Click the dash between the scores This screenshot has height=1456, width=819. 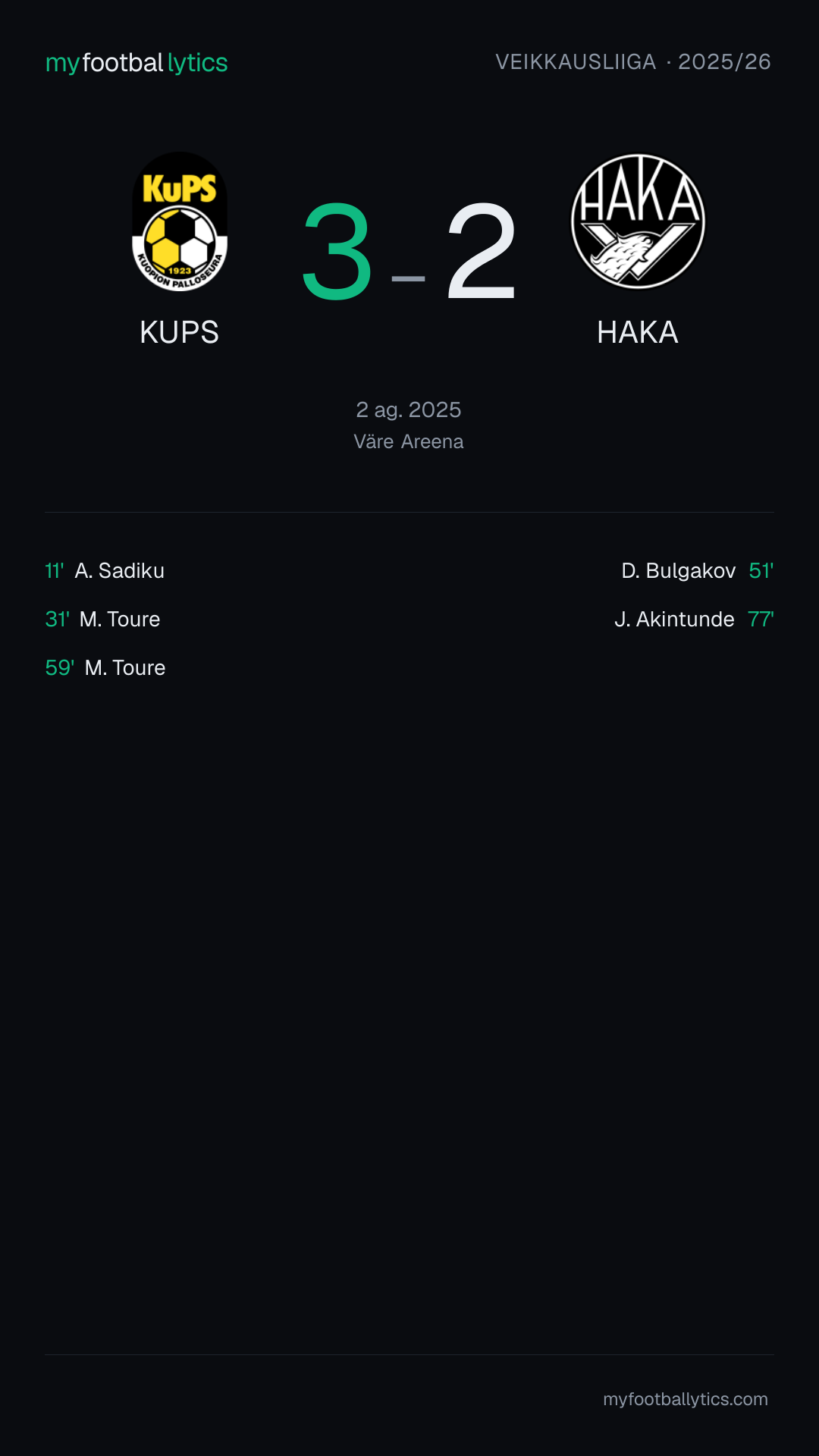click(409, 279)
